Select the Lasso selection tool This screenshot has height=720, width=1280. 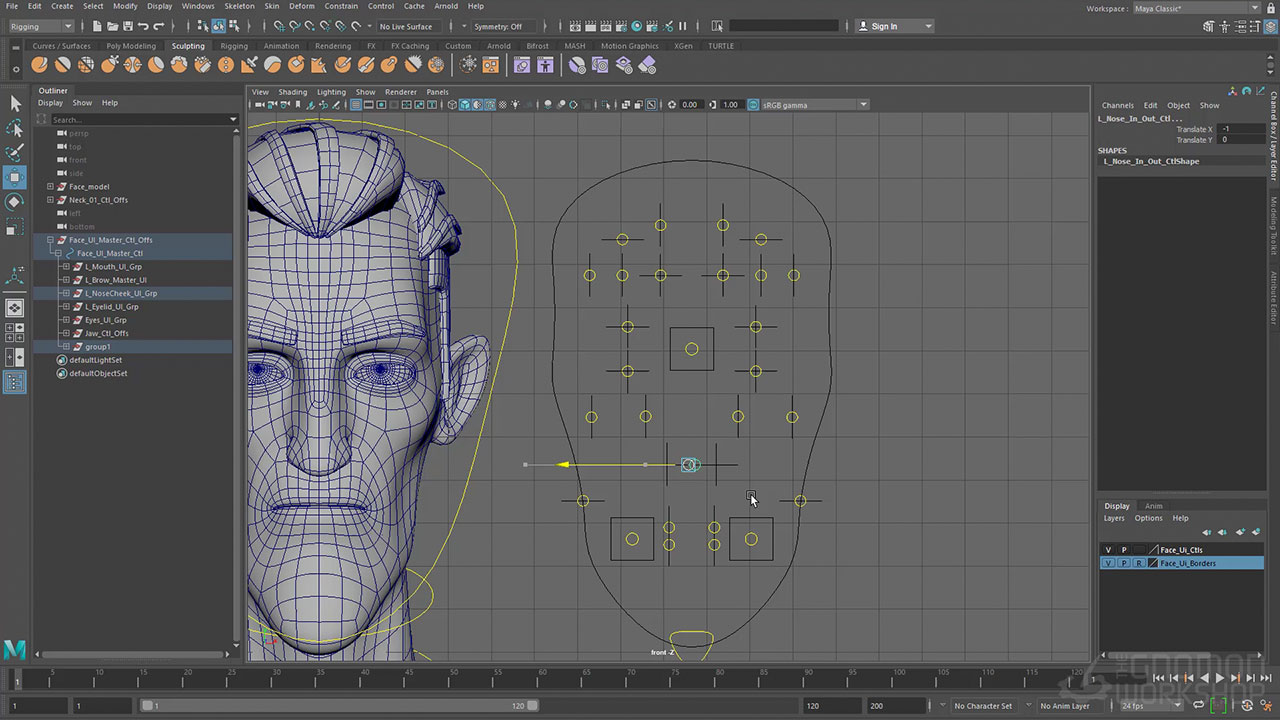15,128
